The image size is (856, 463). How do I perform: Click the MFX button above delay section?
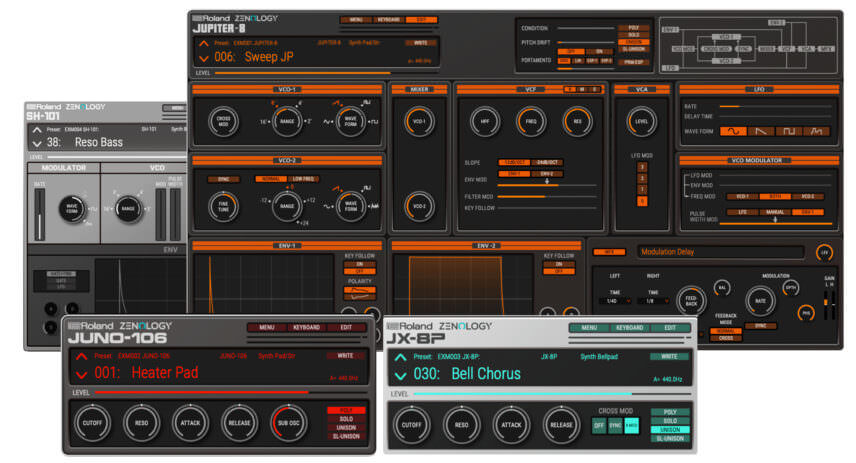coord(609,252)
